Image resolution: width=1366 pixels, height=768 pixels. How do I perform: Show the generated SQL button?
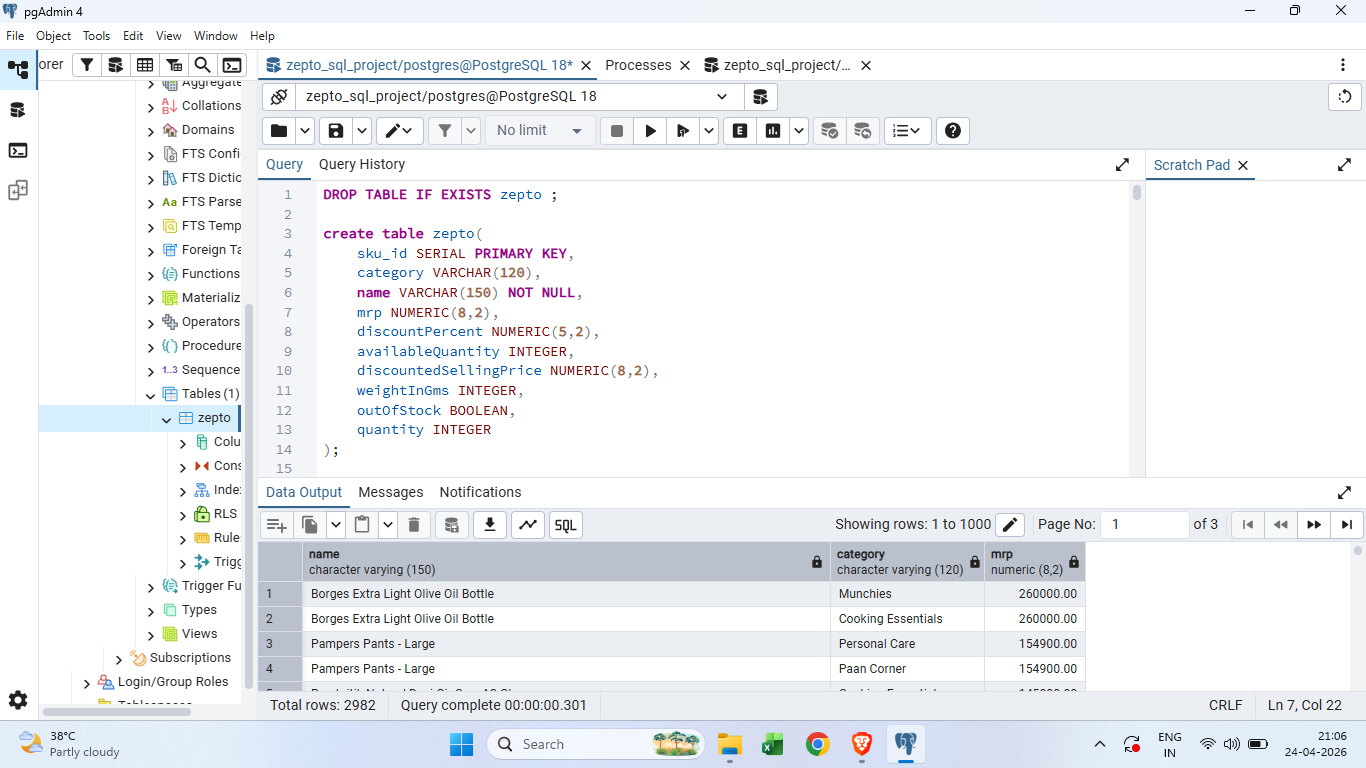click(x=566, y=525)
